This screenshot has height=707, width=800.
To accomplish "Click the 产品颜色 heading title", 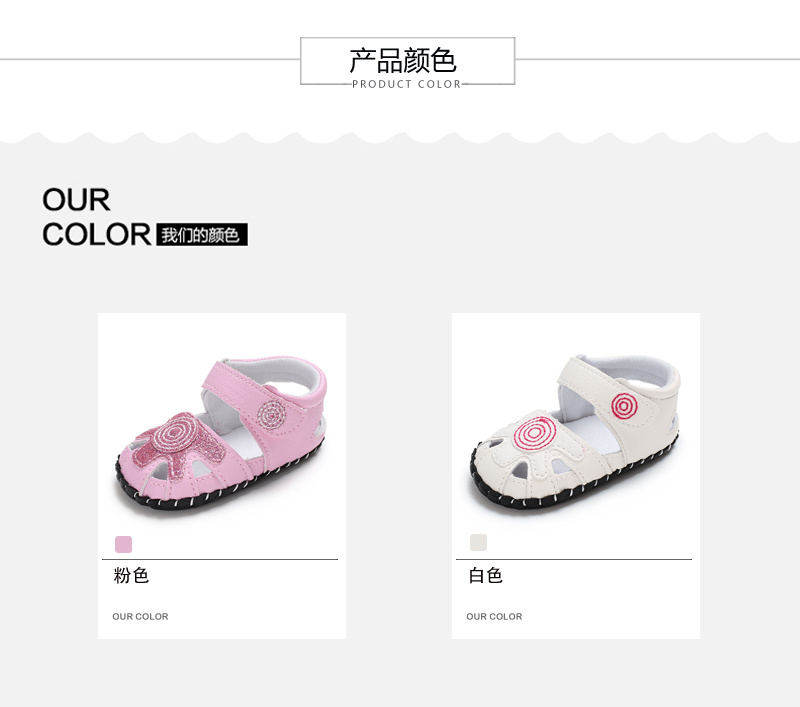I will click(403, 61).
